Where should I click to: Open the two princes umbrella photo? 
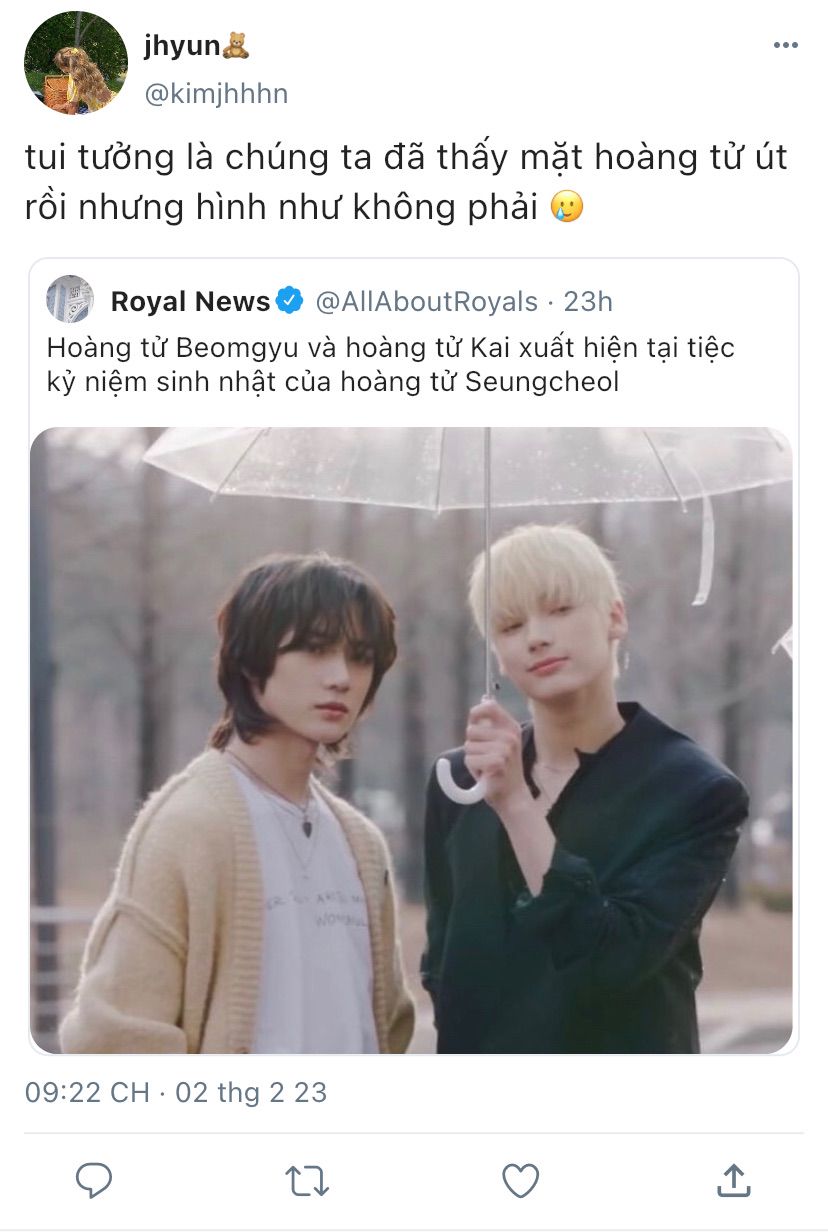pyautogui.click(x=412, y=740)
